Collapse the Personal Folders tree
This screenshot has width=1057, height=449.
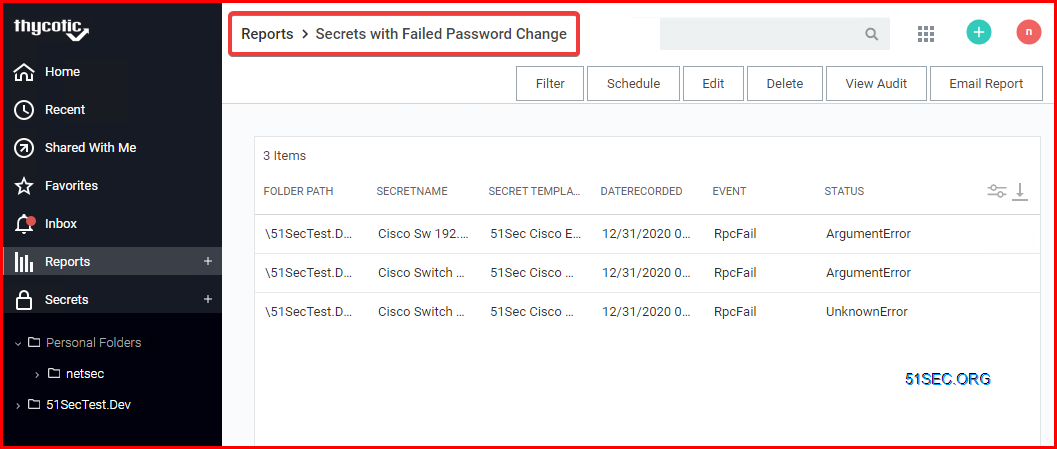click(x=18, y=343)
